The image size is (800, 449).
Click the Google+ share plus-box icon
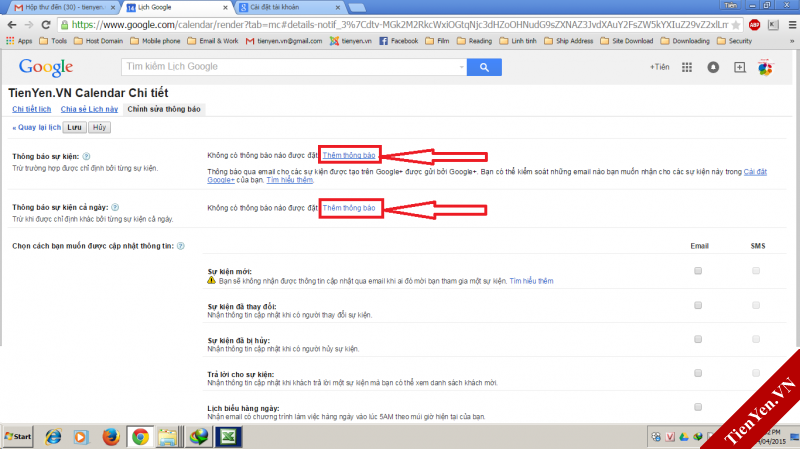coord(739,67)
